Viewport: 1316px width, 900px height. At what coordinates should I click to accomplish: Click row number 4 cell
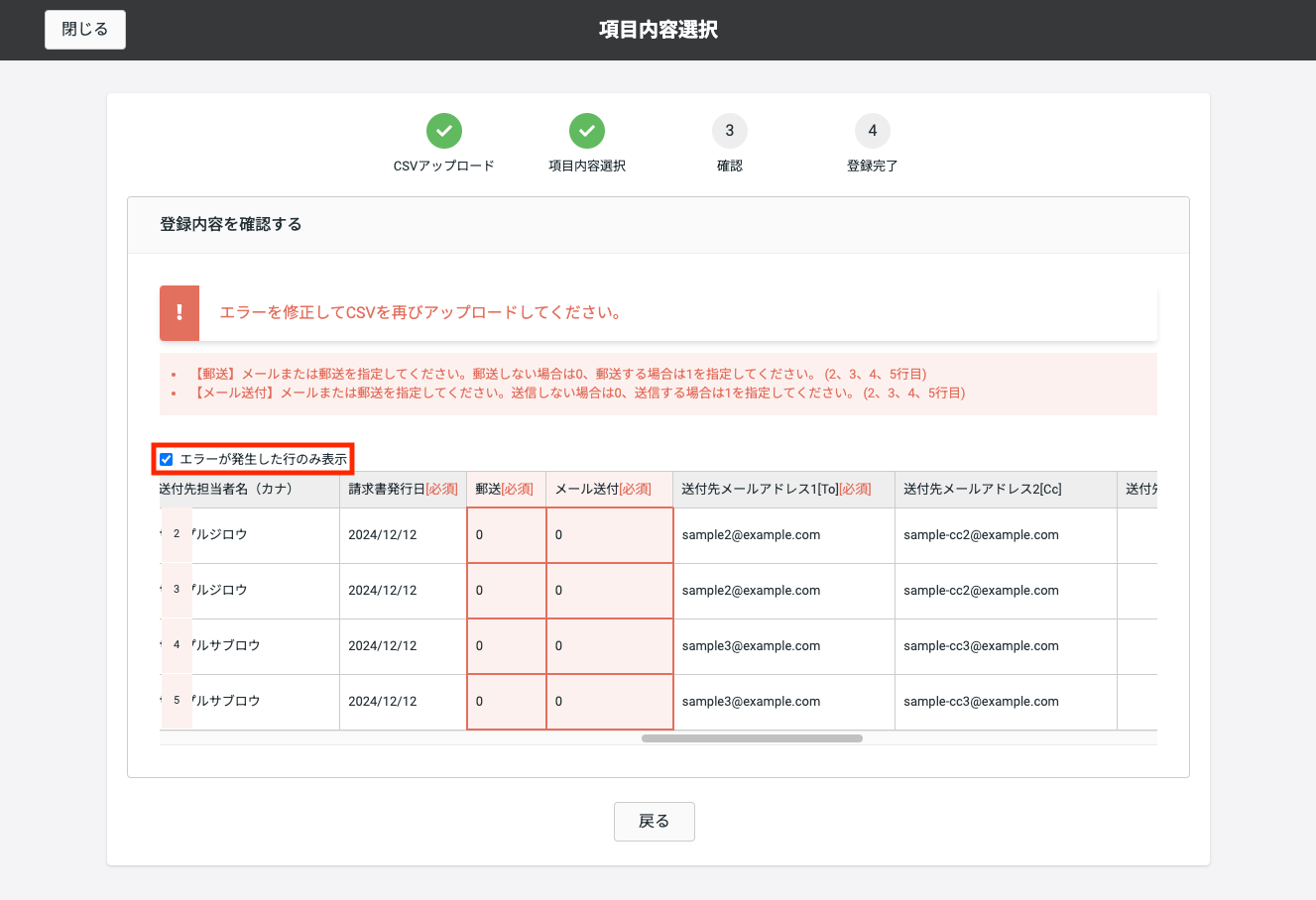pos(177,645)
